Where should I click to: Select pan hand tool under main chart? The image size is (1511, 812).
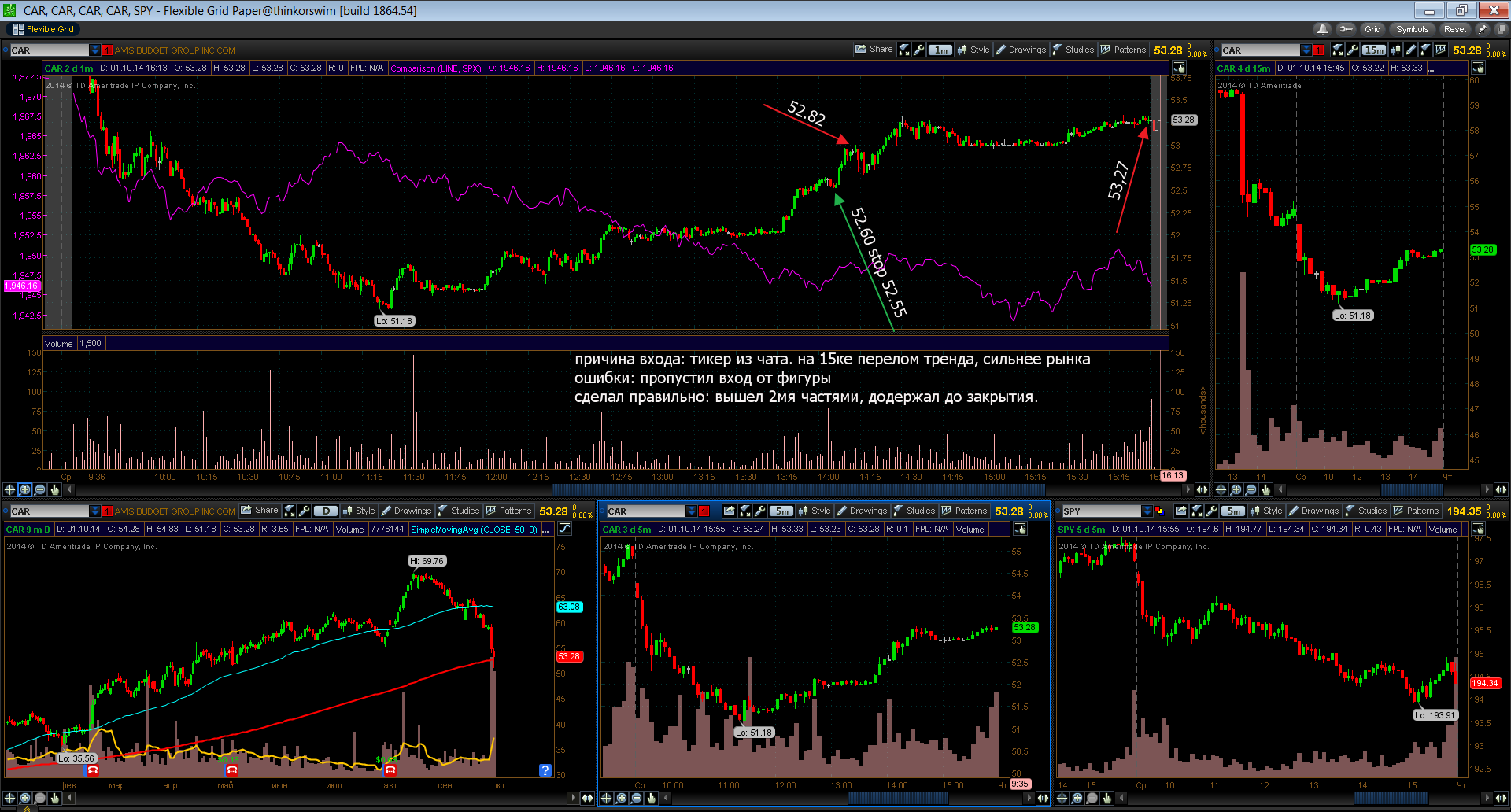coord(55,489)
